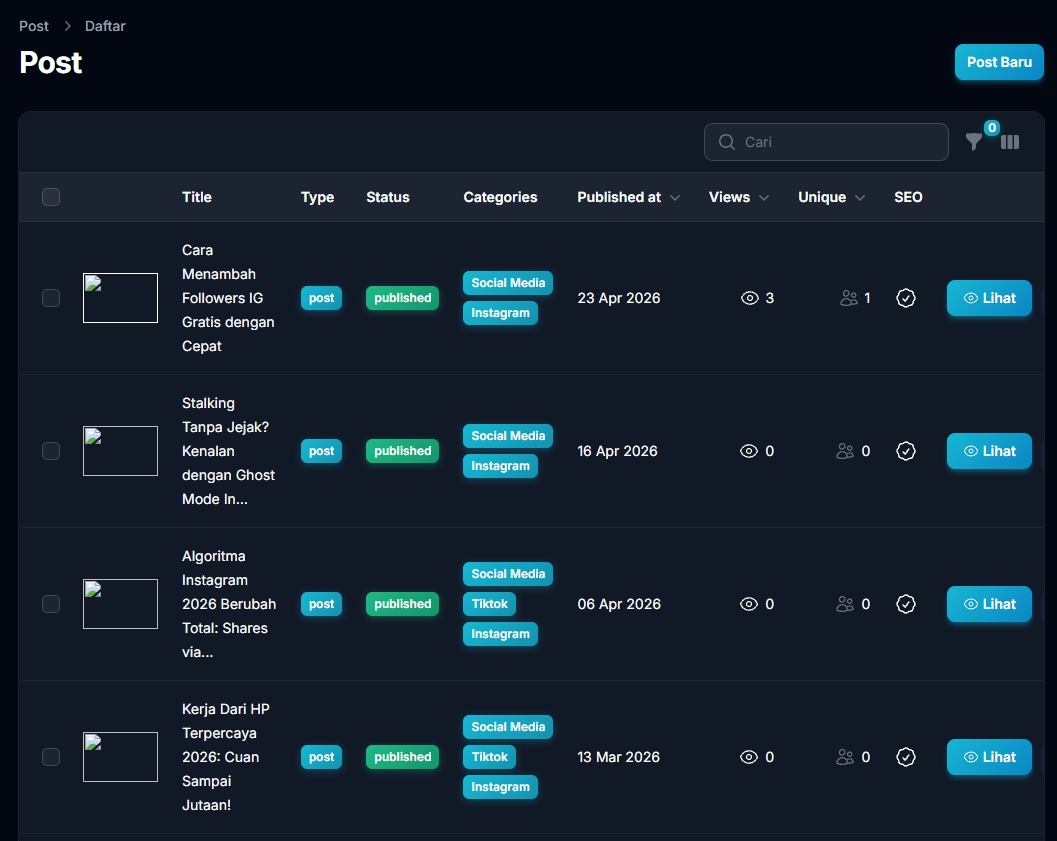This screenshot has width=1057, height=841.
Task: Click post type badge in Algoritma Instagram row
Action: (322, 604)
